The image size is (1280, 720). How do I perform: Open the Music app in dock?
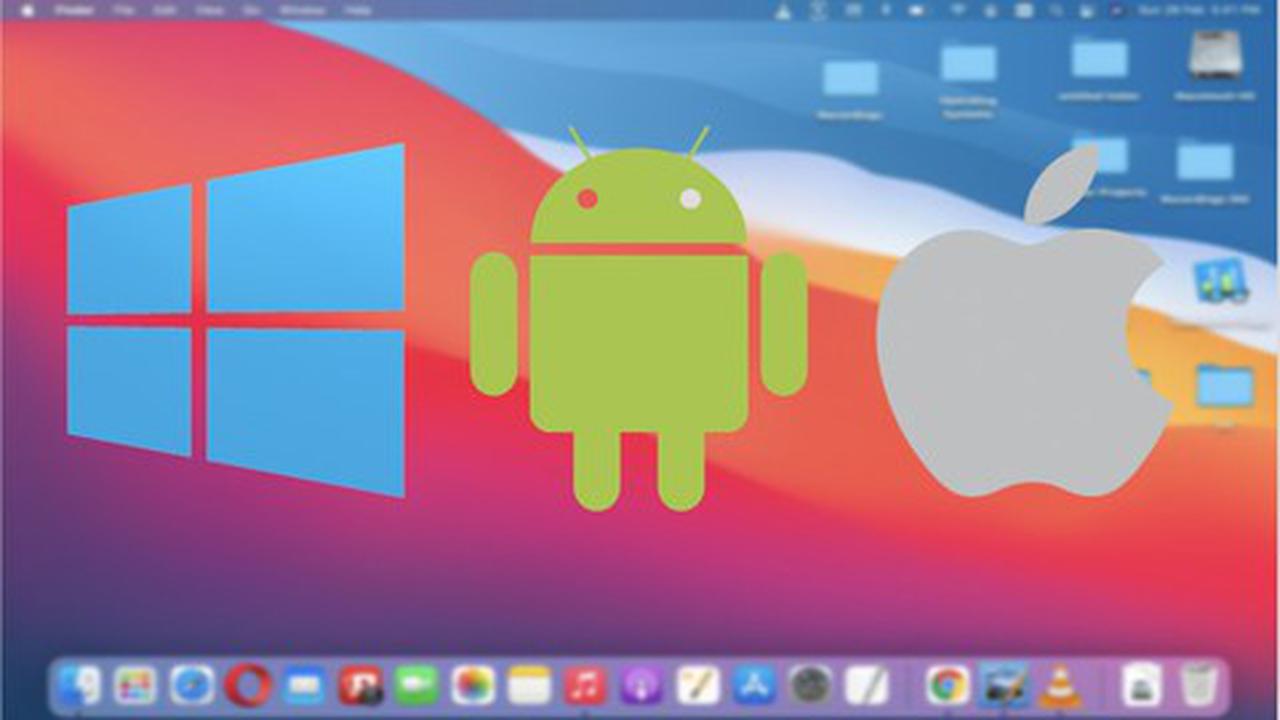point(585,686)
